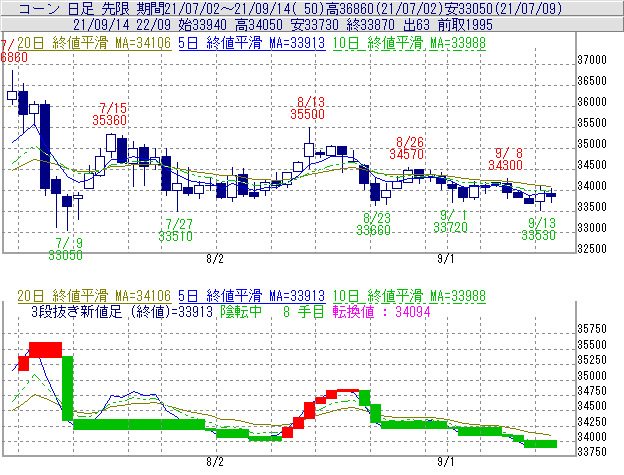Click the 8/13 candlestick with the long upper wick
This screenshot has height=475, width=624.
309,150
